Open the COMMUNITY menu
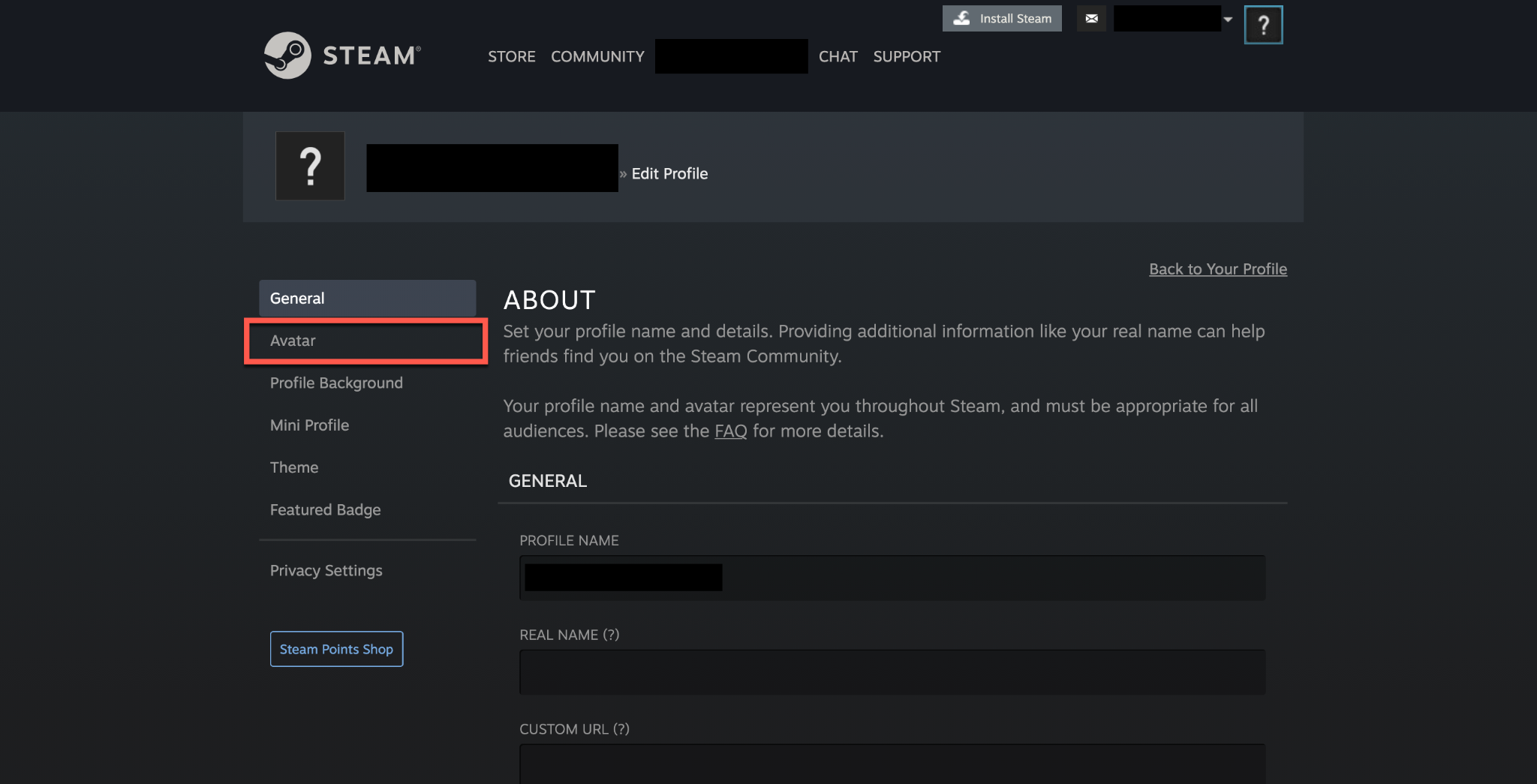The height and width of the screenshot is (784, 1537). click(597, 57)
